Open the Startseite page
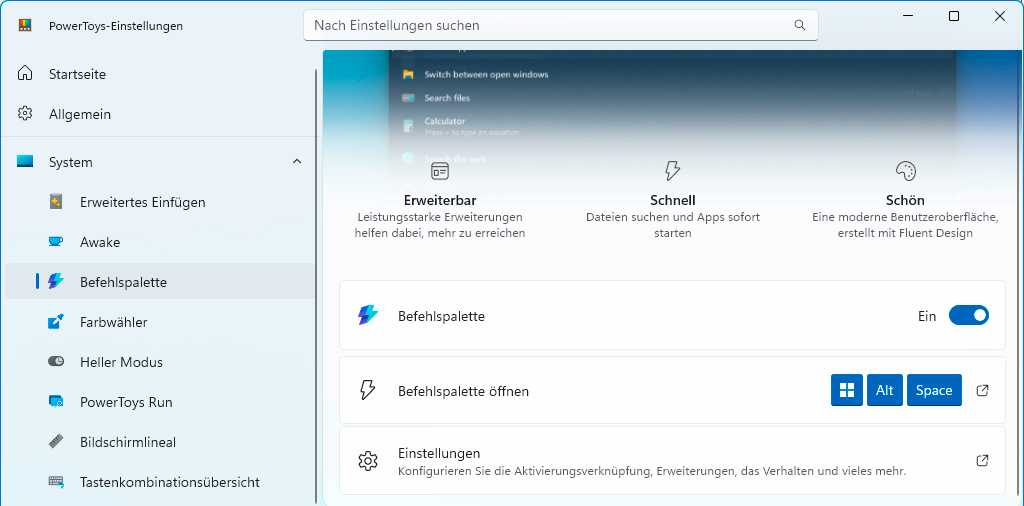Screen dimensions: 1024x506 pyautogui.click(x=159, y=74)
